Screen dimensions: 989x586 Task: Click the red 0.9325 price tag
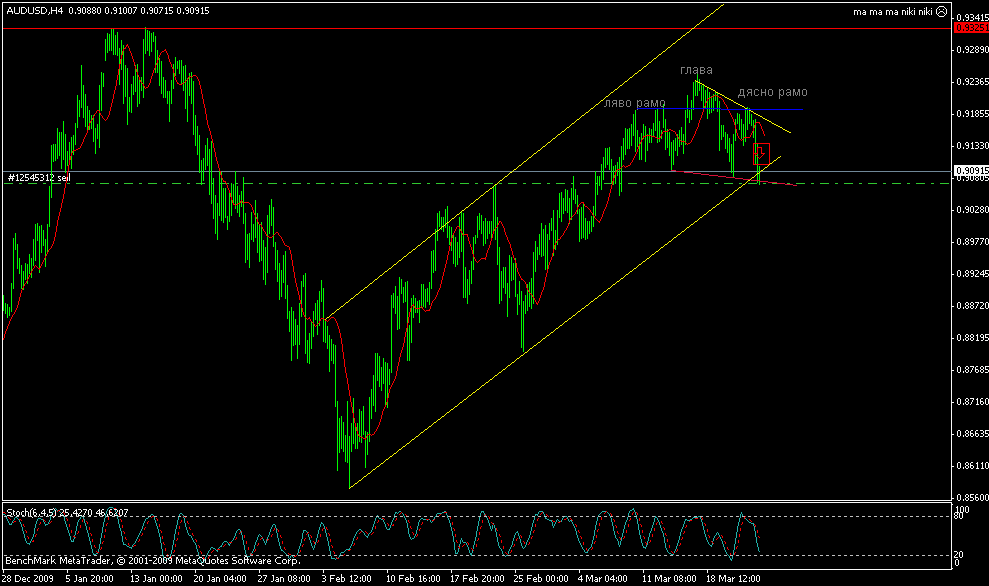point(971,28)
